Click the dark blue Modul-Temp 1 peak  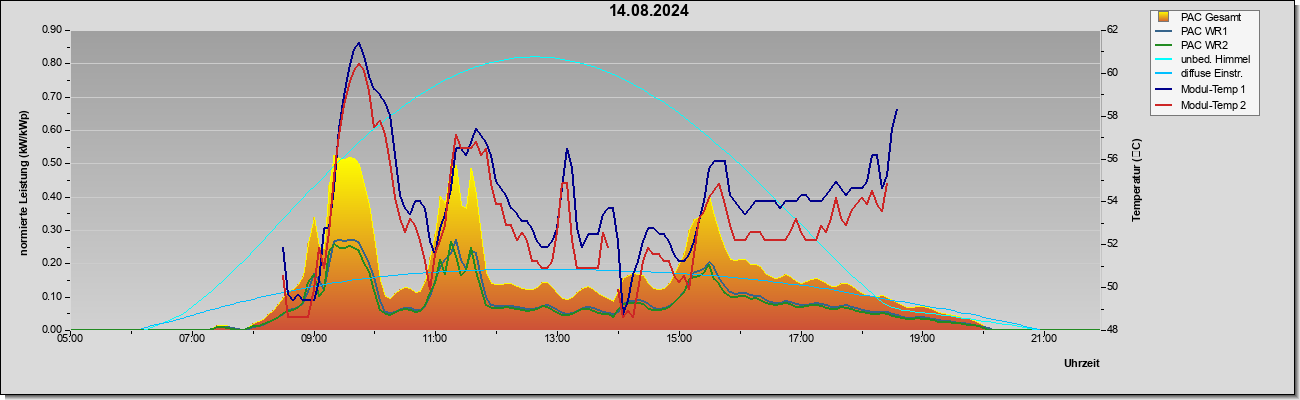(359, 43)
